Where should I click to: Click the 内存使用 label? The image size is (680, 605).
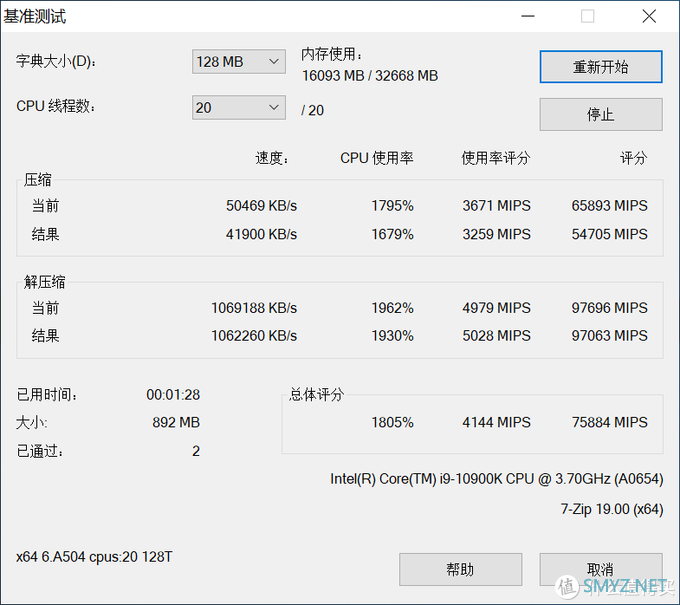click(x=332, y=54)
